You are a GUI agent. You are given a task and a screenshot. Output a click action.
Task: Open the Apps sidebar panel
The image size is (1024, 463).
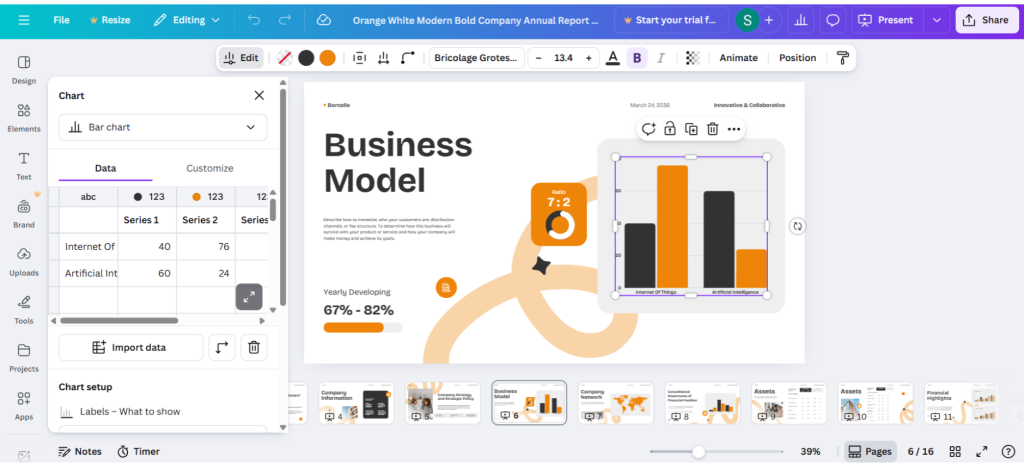click(x=24, y=405)
